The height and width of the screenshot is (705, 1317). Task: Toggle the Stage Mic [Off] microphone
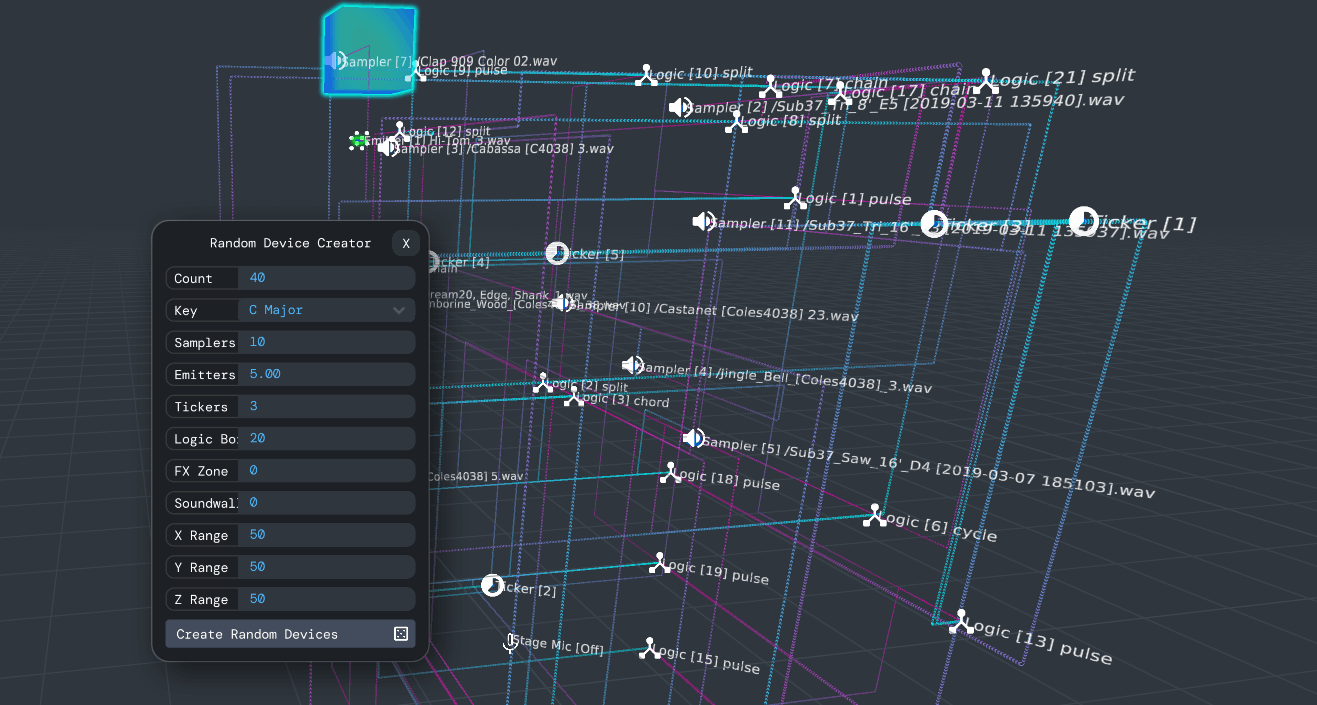coord(509,643)
